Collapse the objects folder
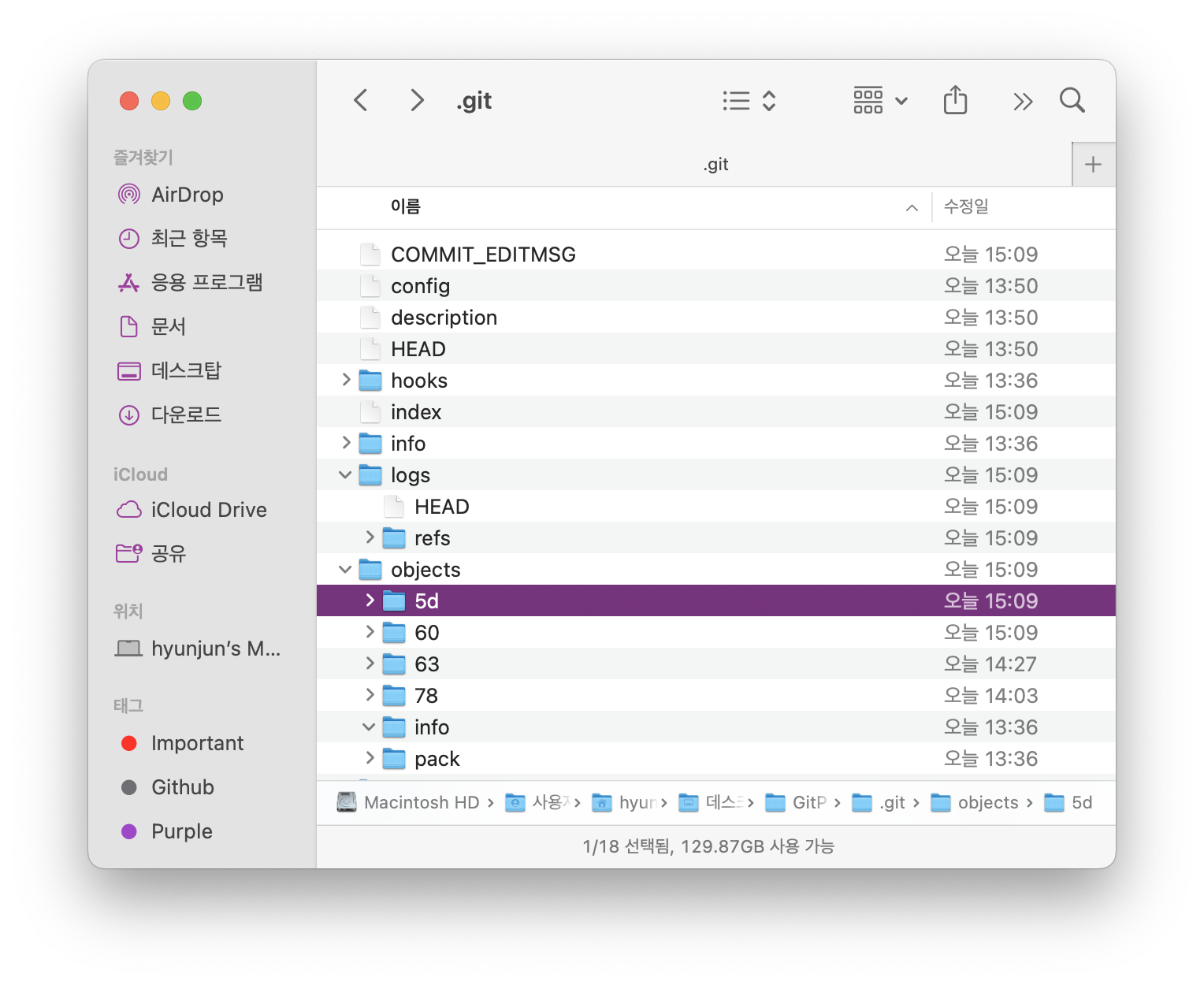Screen dimensions: 1204x985 [345, 569]
